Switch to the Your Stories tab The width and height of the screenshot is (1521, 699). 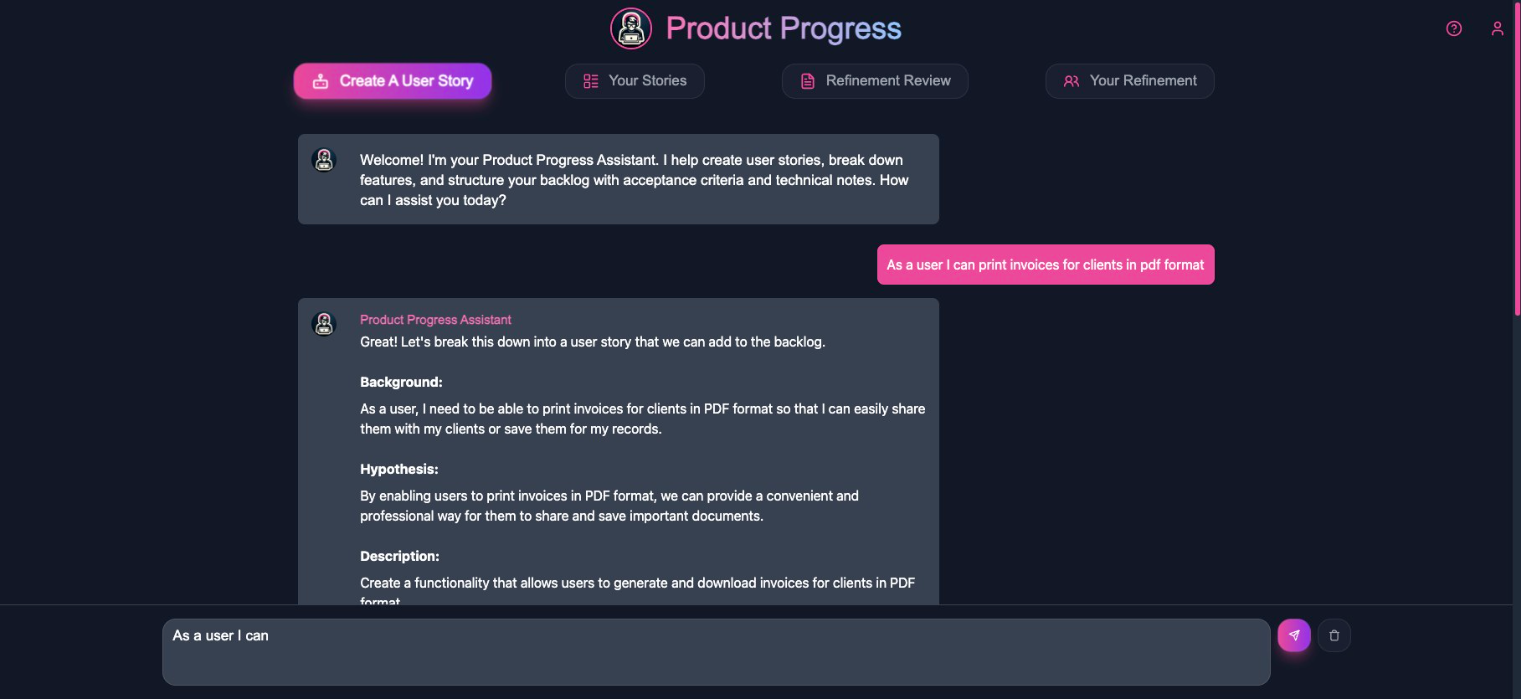[x=635, y=81]
